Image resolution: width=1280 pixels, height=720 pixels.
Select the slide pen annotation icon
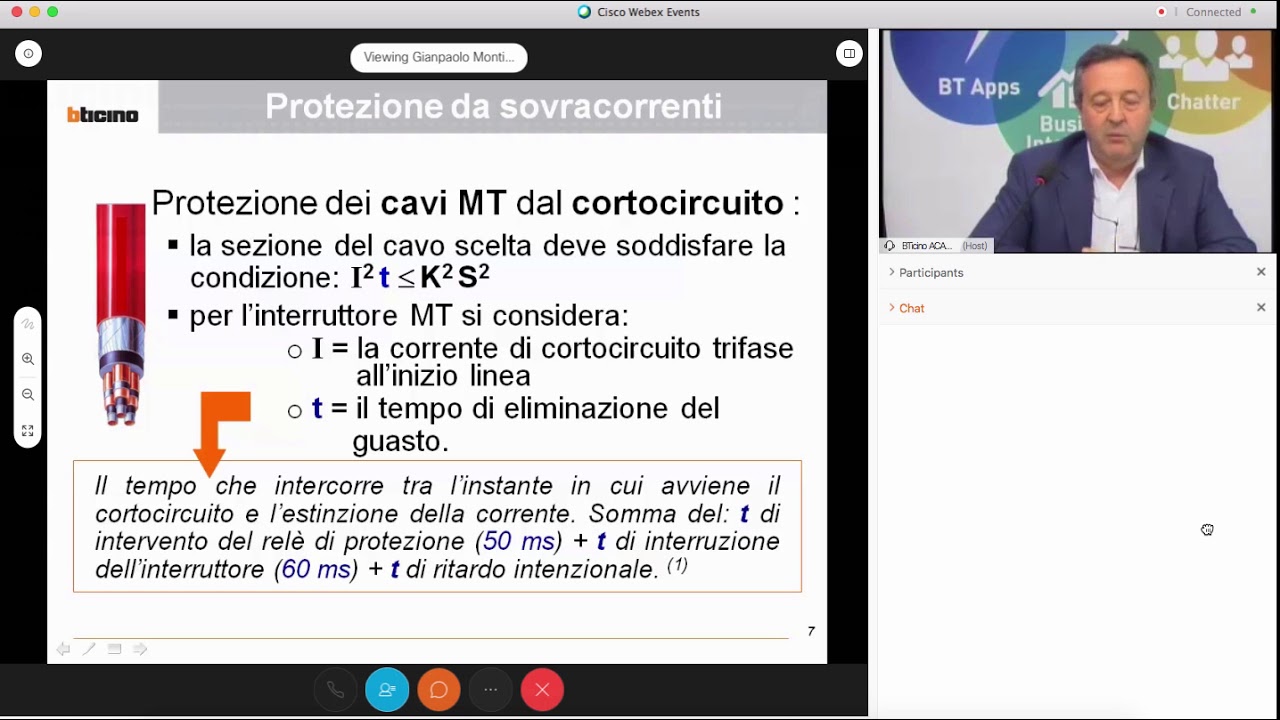[89, 649]
